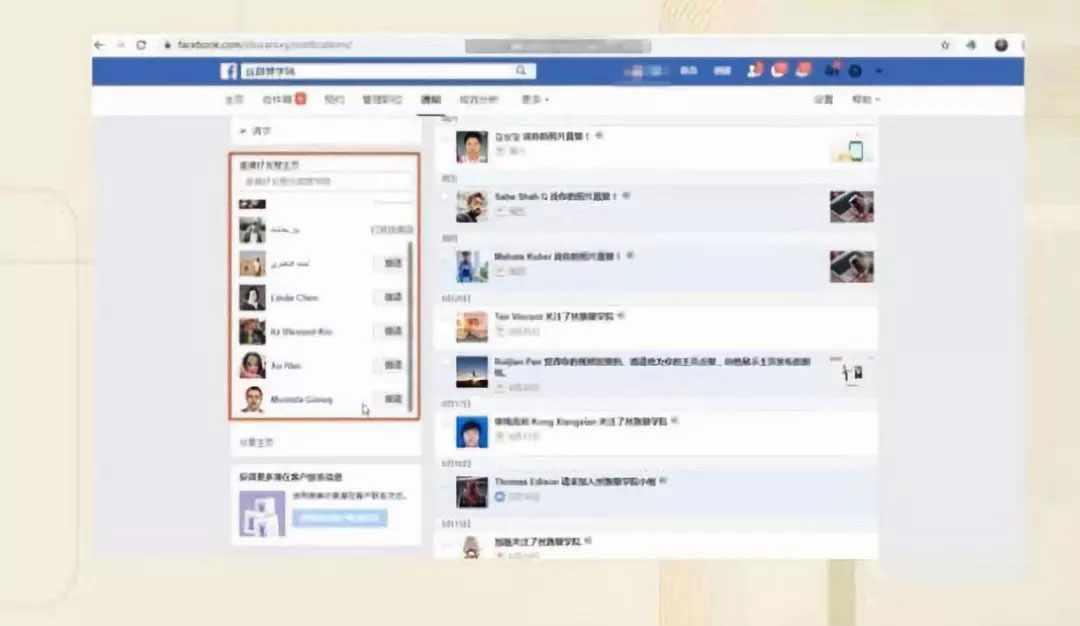Open Saba Shah Q's profile photo

tap(469, 206)
